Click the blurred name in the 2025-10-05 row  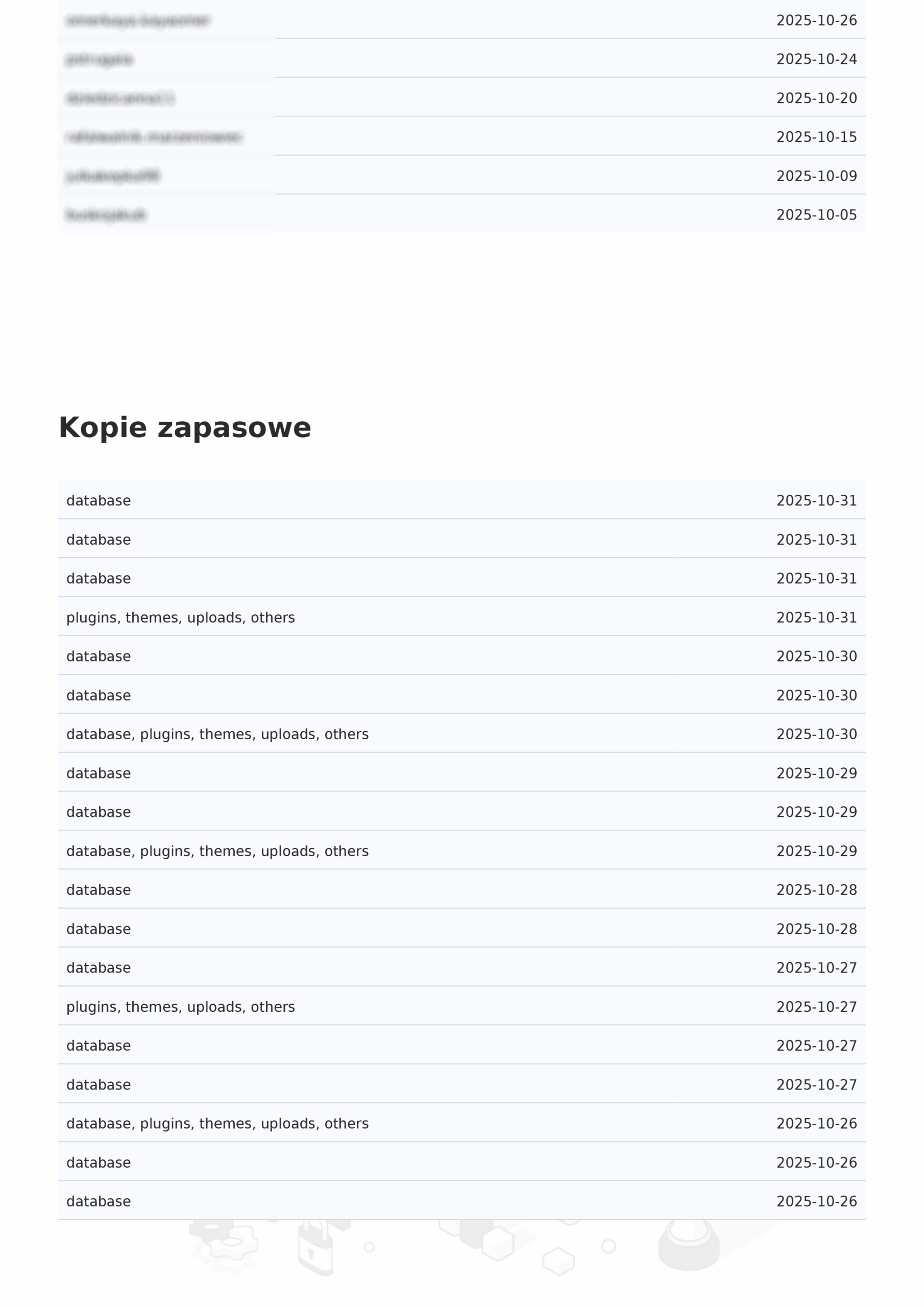tap(107, 214)
